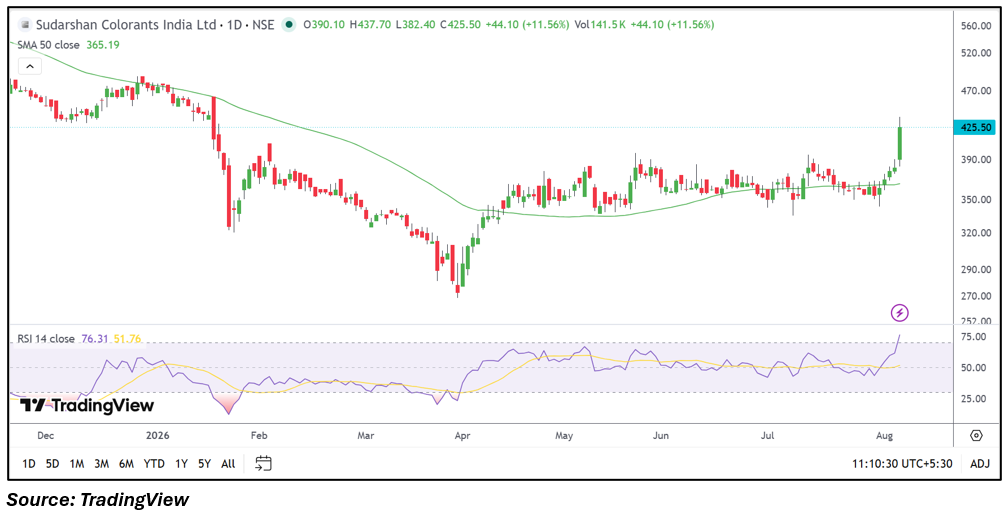The height and width of the screenshot is (516, 1004).
Task: Open the go-to-date calendar icon
Action: (x=263, y=464)
